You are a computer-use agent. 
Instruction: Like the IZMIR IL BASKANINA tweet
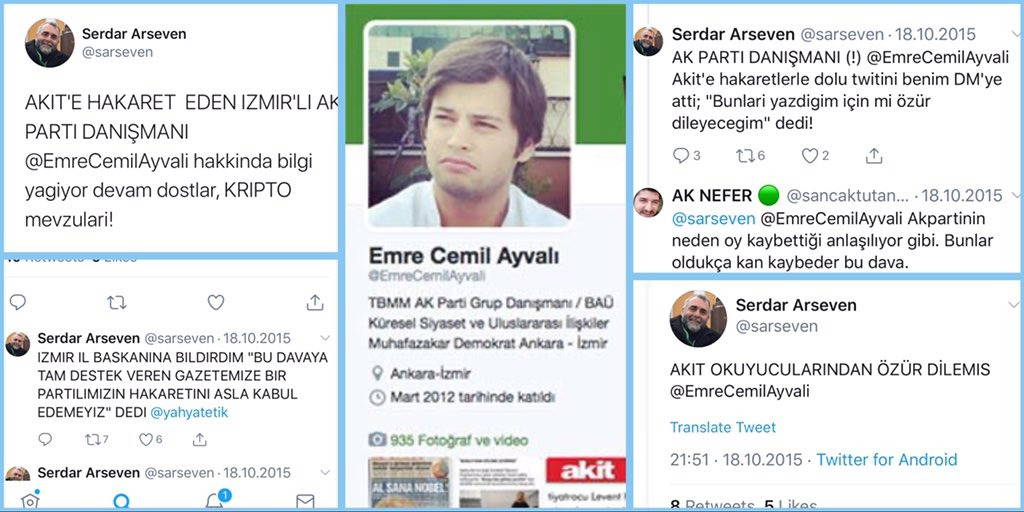pos(150,440)
